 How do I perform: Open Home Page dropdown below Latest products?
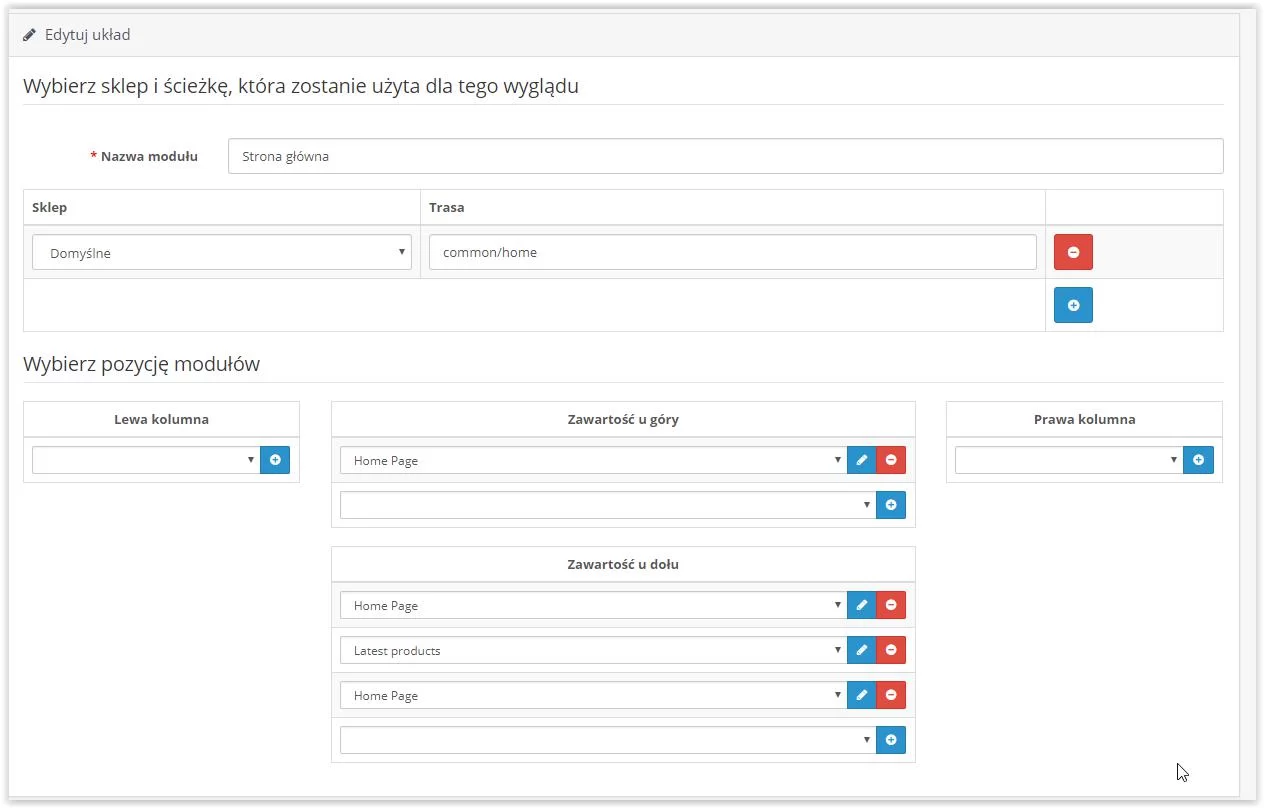[593, 695]
